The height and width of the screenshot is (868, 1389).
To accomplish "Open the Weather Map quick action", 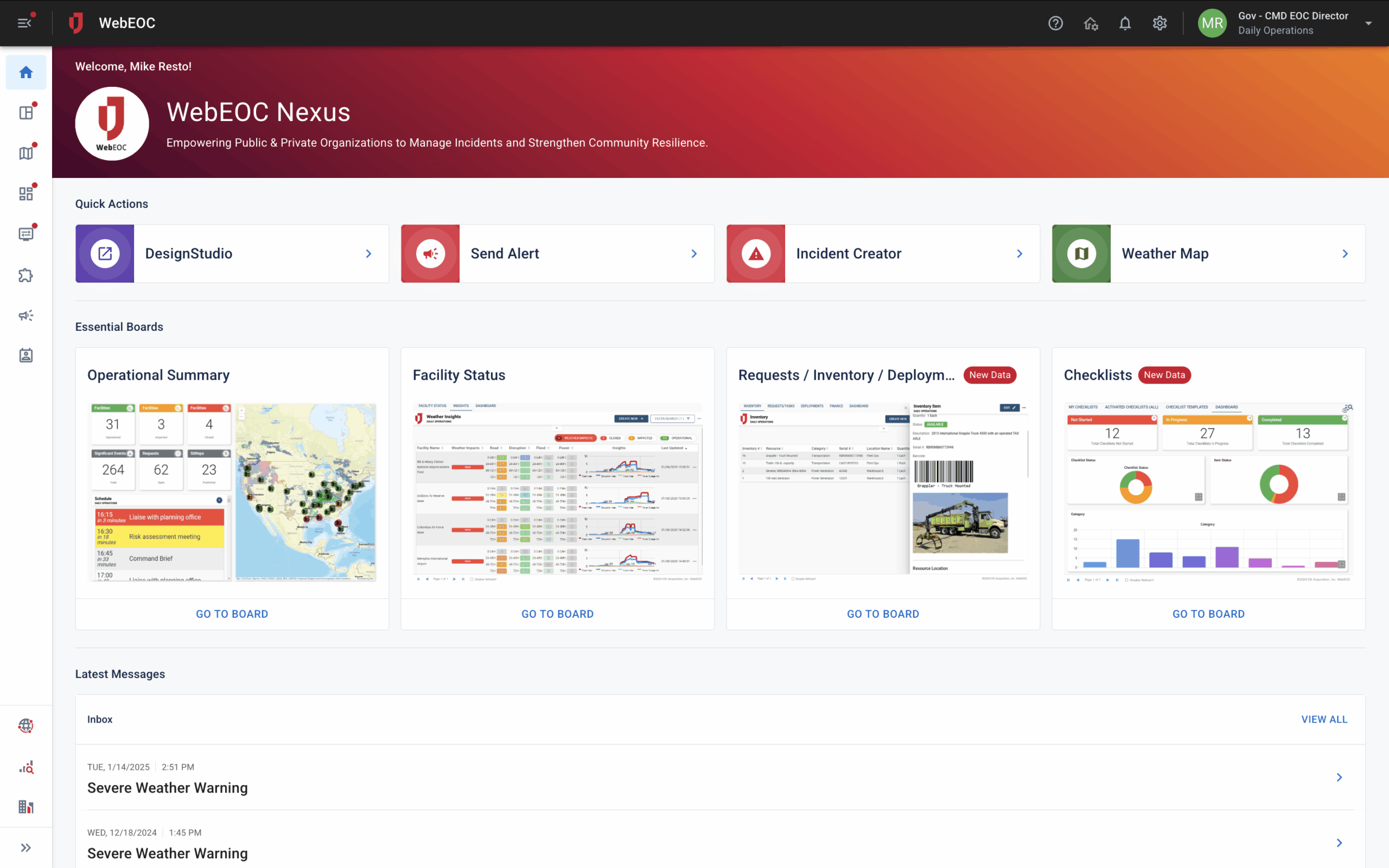I will [x=1208, y=253].
